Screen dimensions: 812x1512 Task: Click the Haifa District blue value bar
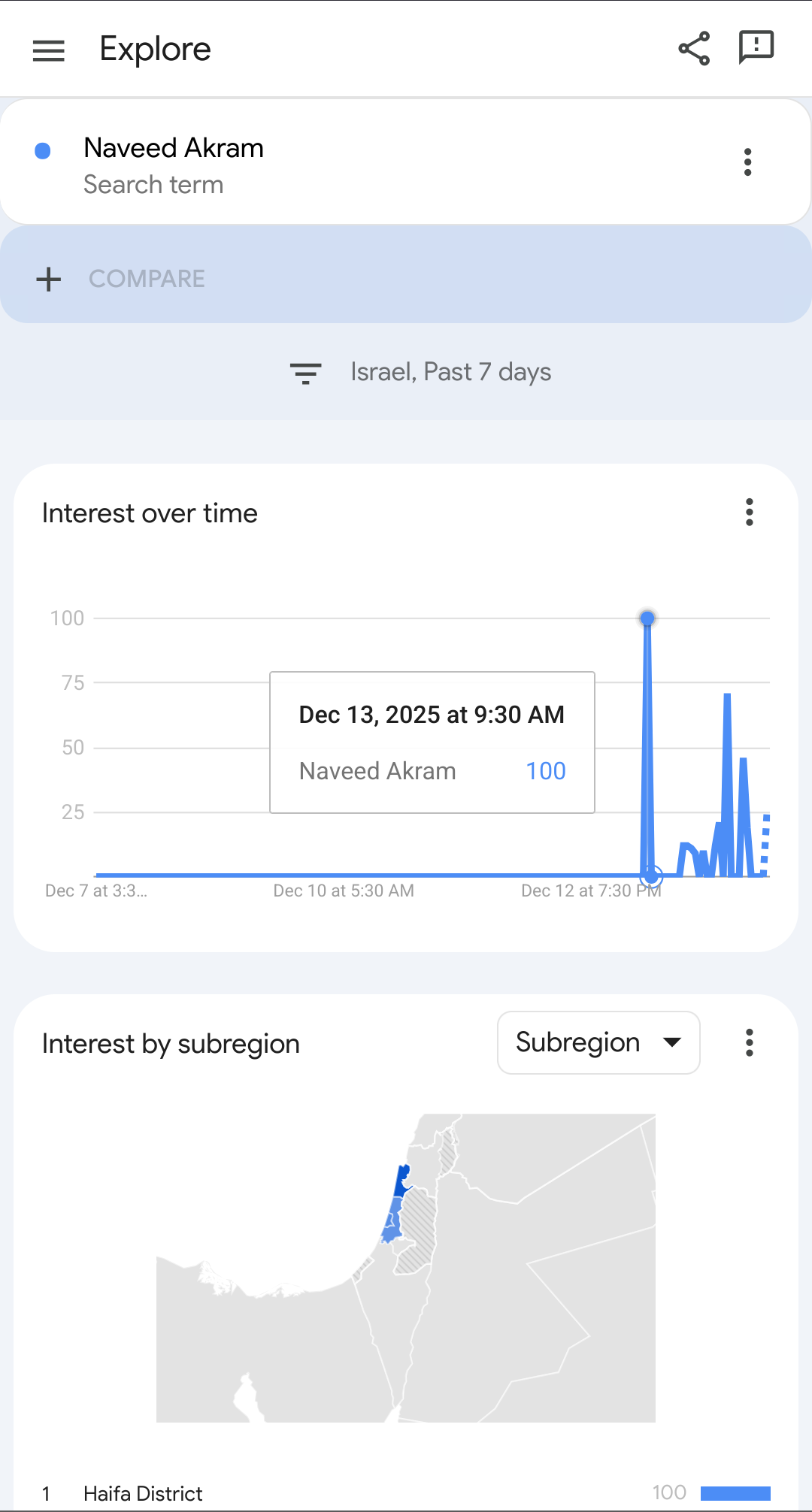[735, 1493]
